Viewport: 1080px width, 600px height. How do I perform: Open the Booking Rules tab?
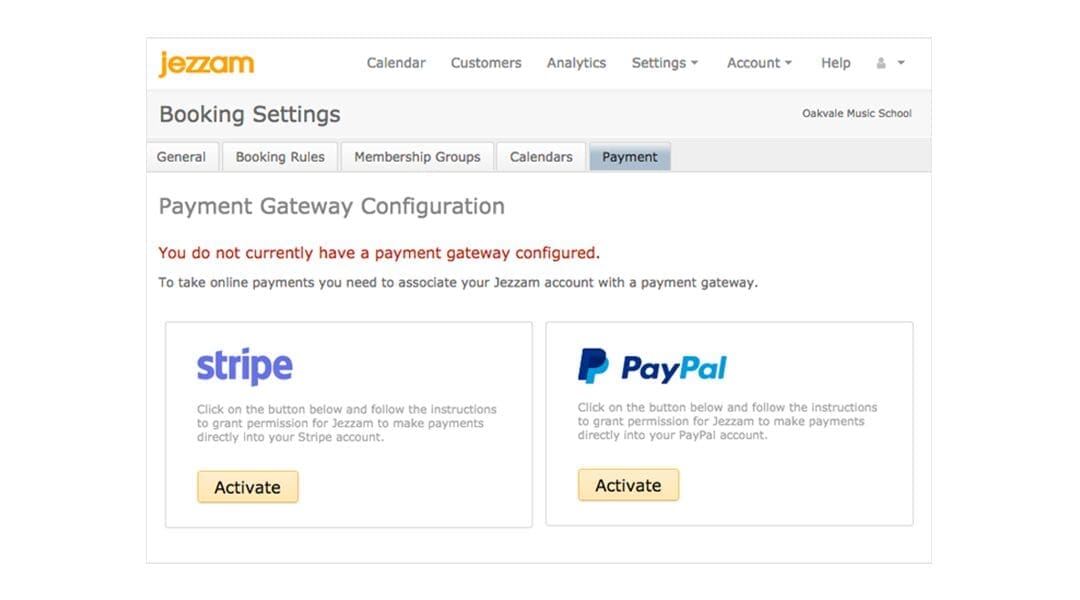(x=280, y=157)
